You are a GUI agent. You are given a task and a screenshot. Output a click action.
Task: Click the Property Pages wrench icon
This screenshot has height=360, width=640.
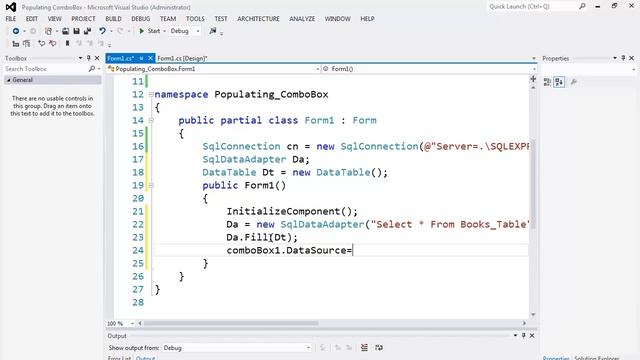tap(574, 82)
